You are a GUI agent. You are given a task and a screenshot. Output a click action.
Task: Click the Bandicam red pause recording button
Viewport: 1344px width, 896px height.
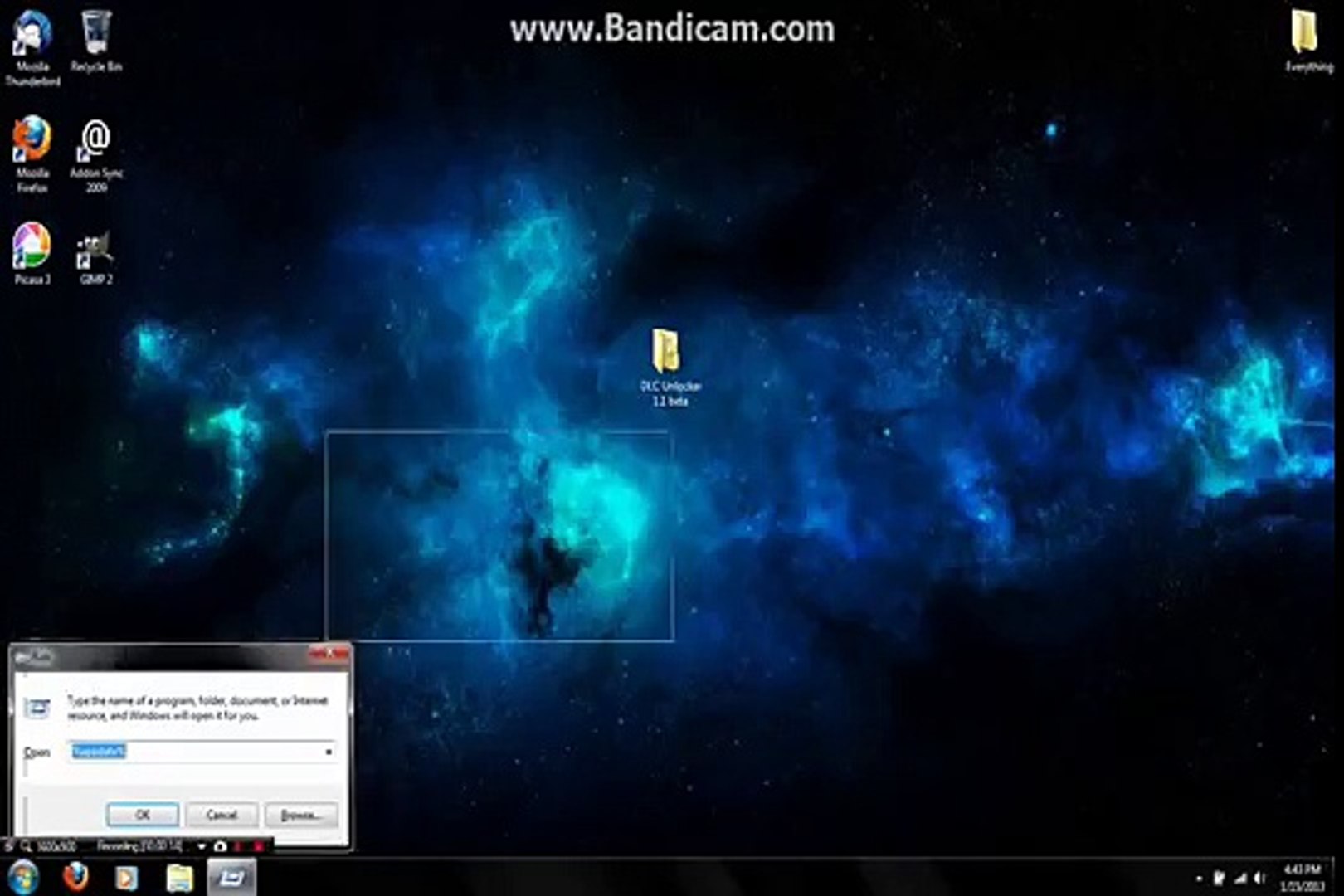tap(239, 846)
